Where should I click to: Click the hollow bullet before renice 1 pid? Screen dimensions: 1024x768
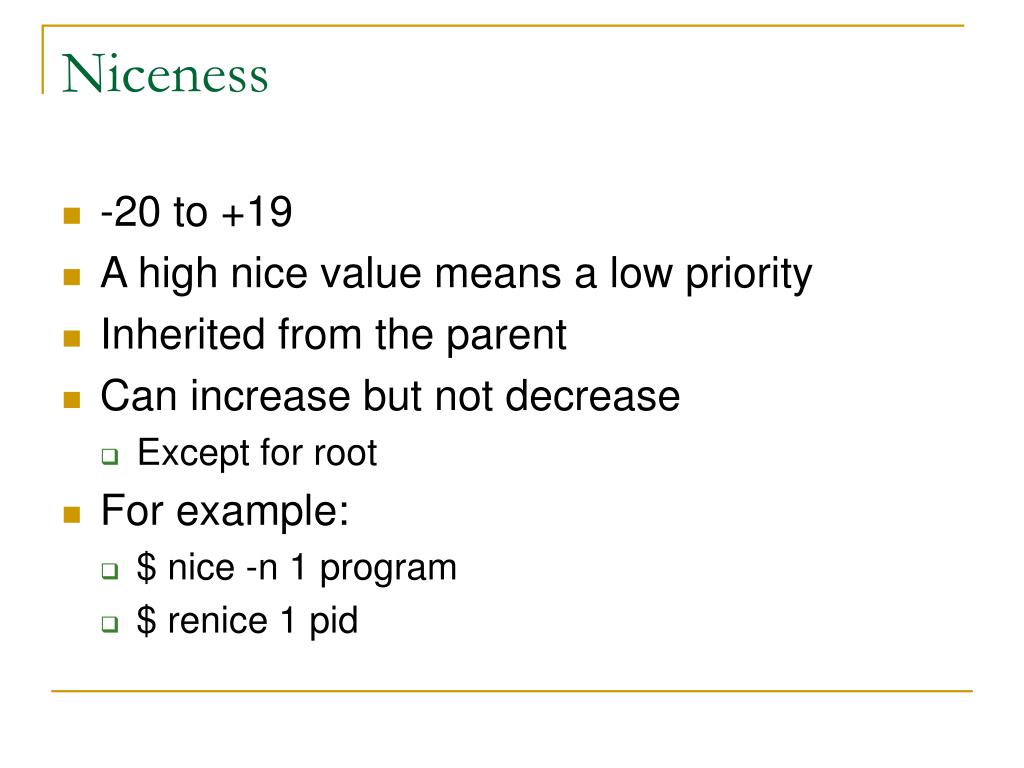pos(110,624)
